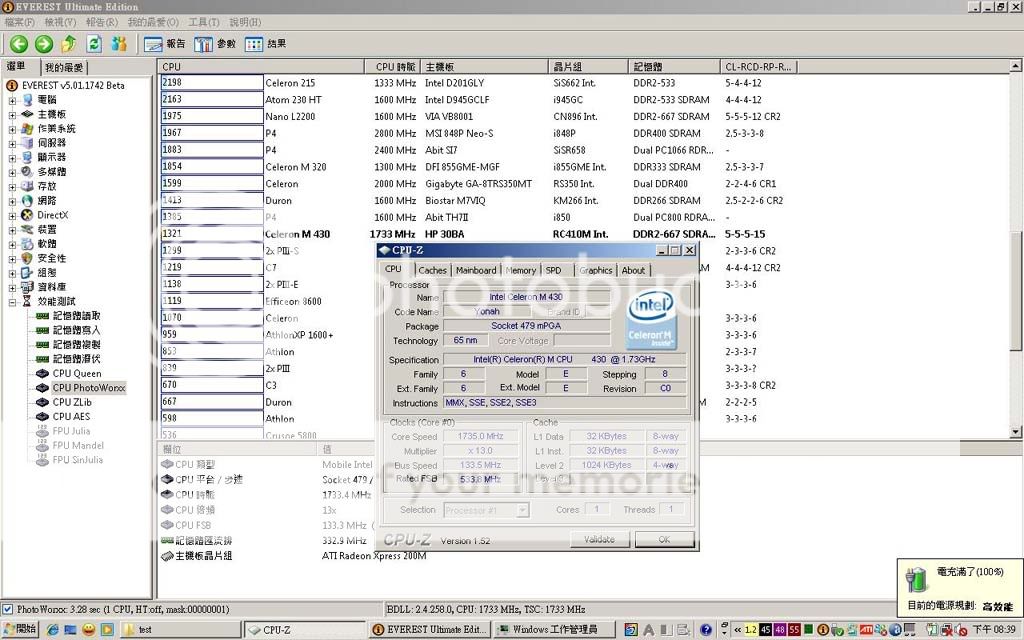Open the 開始 Start button

20,629
